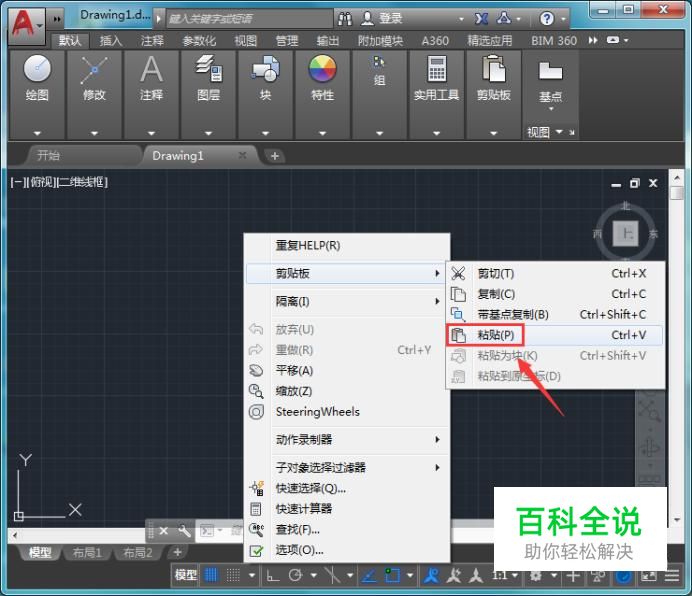Switch to the BIM 360 ribbon tab
Screen dimensions: 692x596
click(x=554, y=41)
